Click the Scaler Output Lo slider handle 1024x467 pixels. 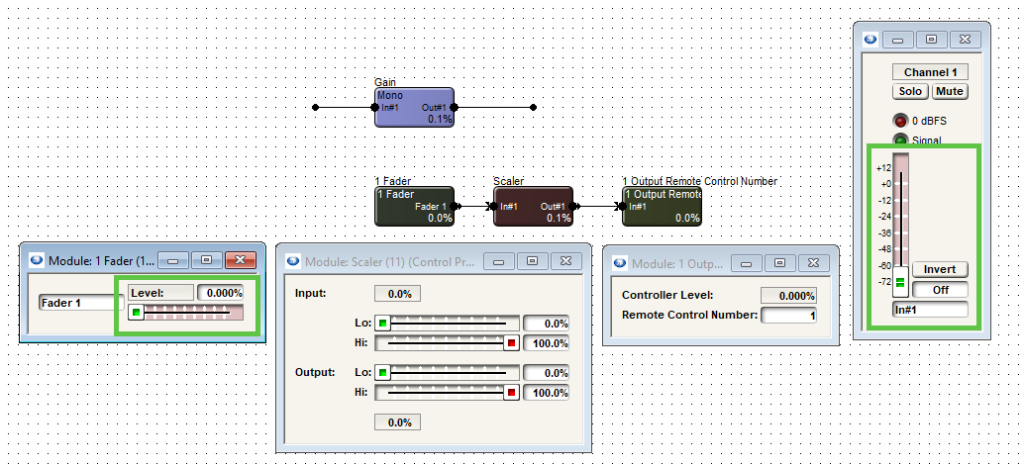tap(383, 373)
